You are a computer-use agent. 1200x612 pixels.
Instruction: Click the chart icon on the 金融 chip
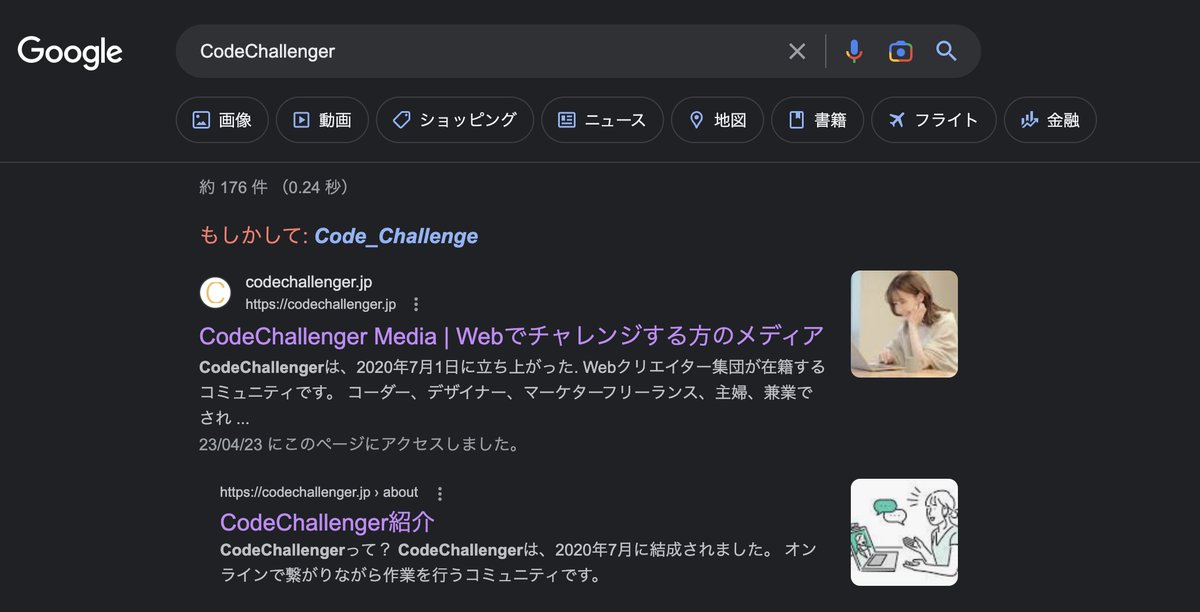(1028, 119)
